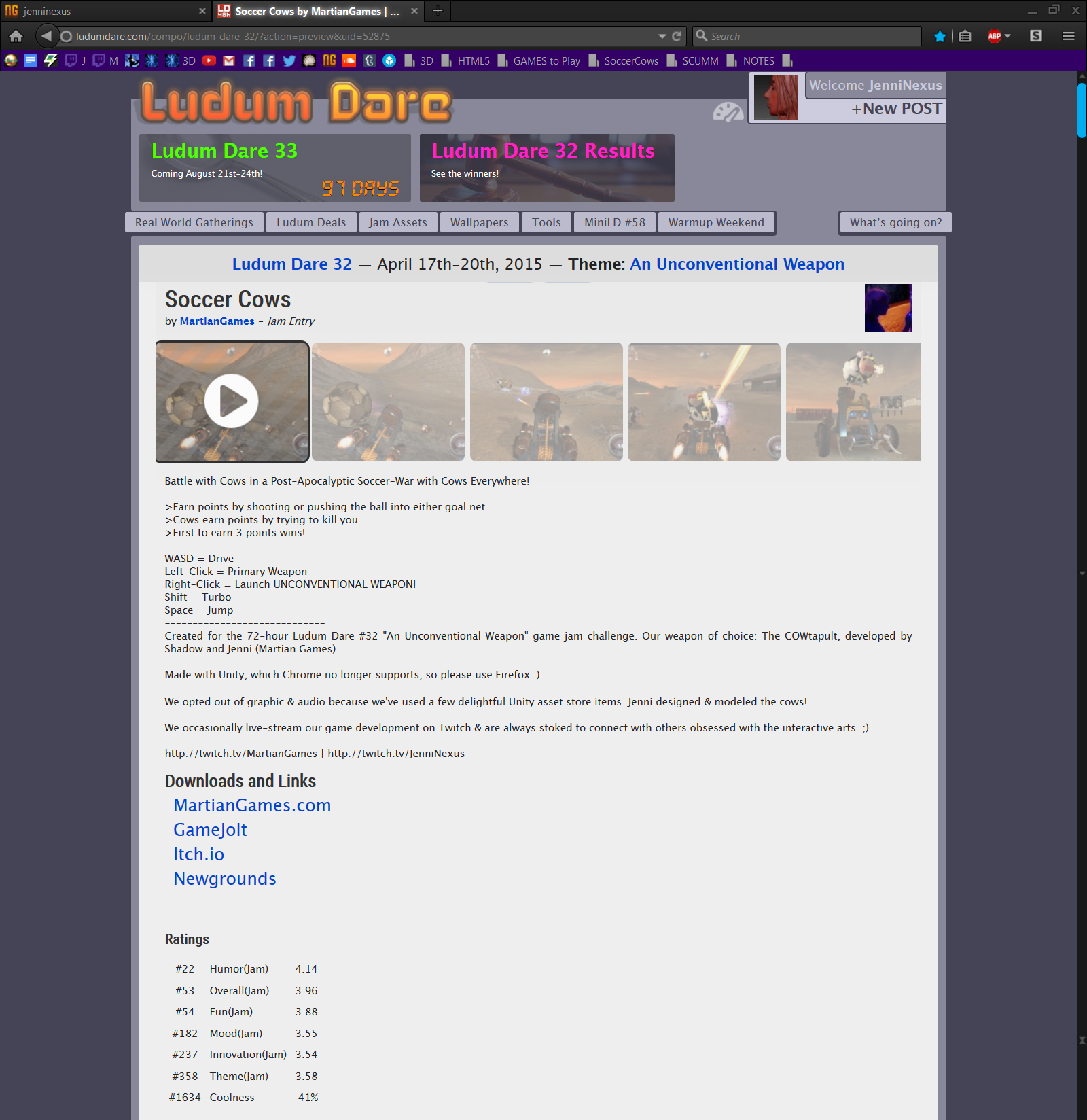Open the Sketchfab cube bookmark icon
1087x1120 pixels.
pyautogui.click(x=389, y=60)
